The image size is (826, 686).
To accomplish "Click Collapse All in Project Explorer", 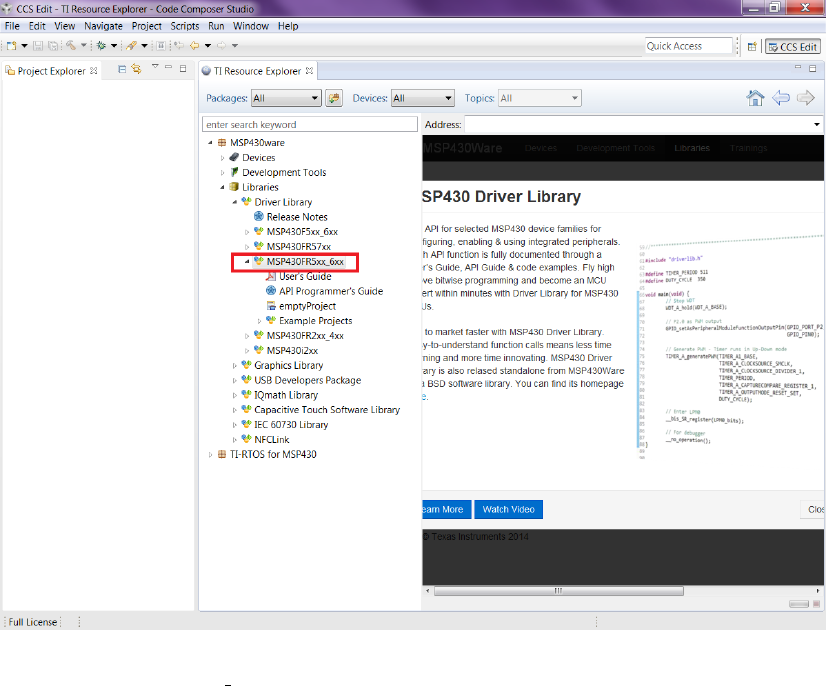I will (x=122, y=69).
